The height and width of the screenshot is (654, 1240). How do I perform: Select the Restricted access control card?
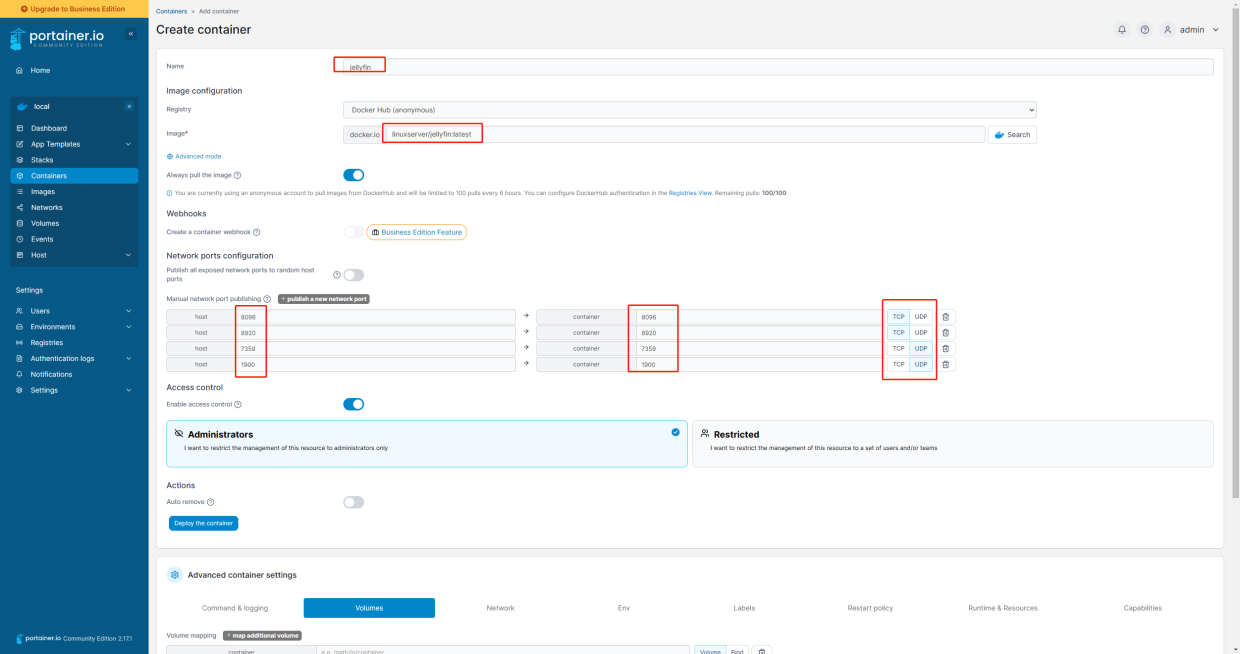(x=953, y=444)
